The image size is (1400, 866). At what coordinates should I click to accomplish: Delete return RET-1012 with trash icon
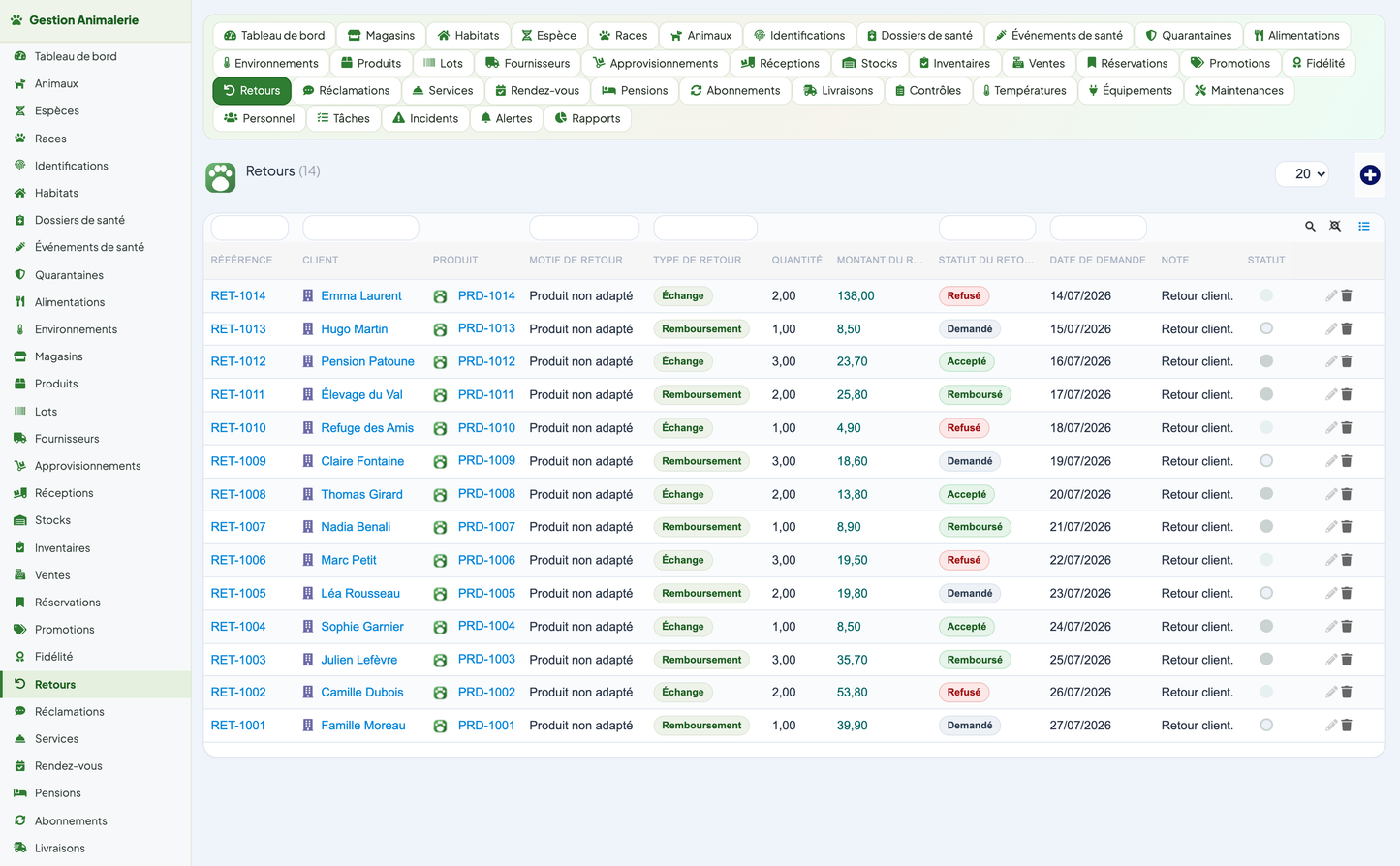(x=1347, y=361)
